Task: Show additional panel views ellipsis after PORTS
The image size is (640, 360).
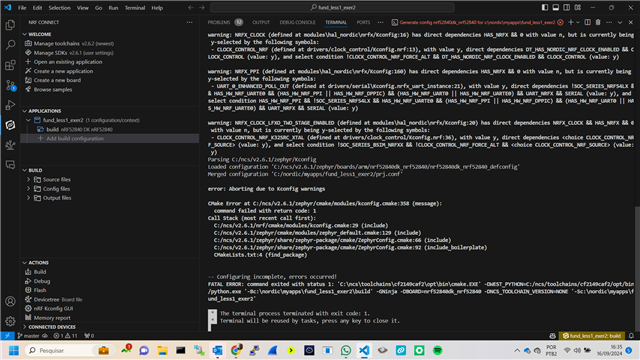Action: [380, 22]
